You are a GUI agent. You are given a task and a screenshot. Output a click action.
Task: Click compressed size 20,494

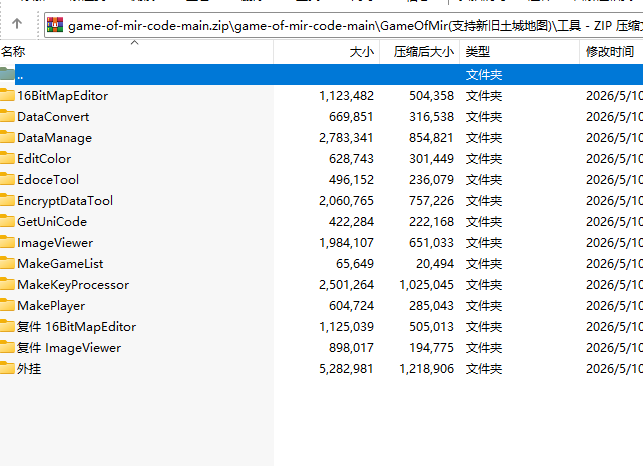point(435,264)
